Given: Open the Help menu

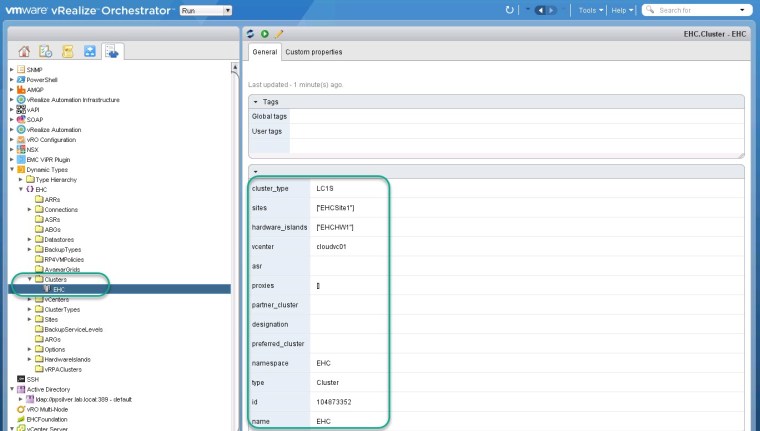Looking at the screenshot, I should [624, 10].
